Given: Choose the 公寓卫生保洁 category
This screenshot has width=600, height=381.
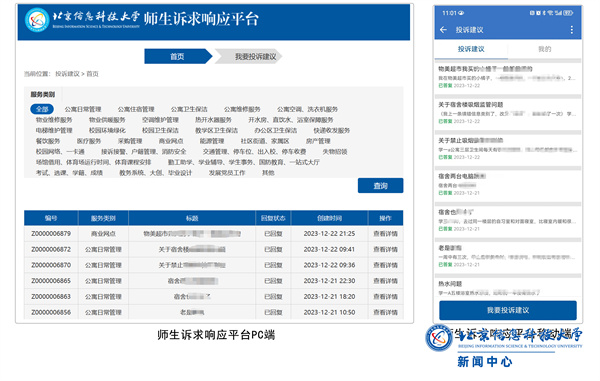Looking at the screenshot, I should [x=189, y=109].
